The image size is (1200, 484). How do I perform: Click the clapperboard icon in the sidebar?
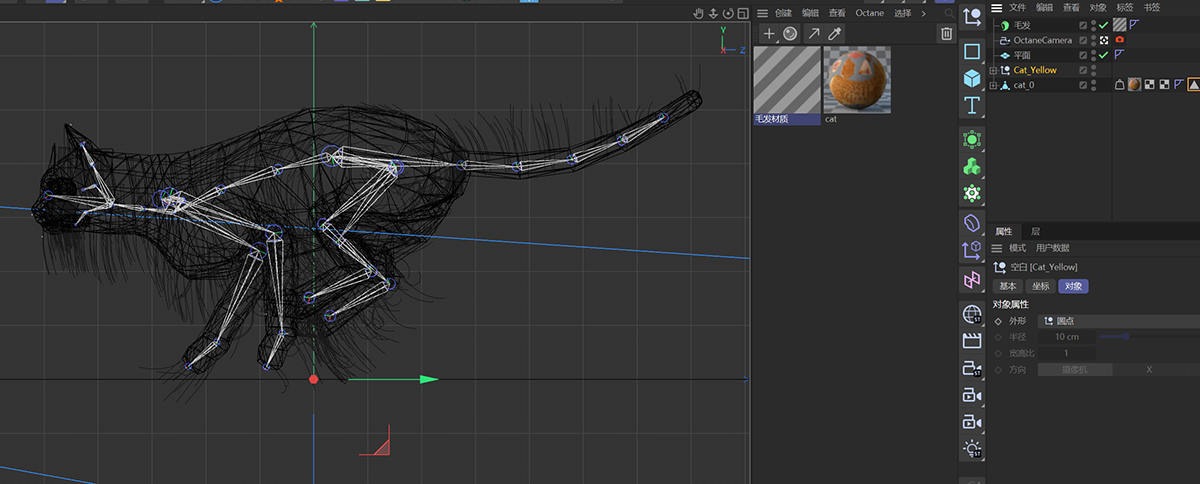[x=971, y=341]
